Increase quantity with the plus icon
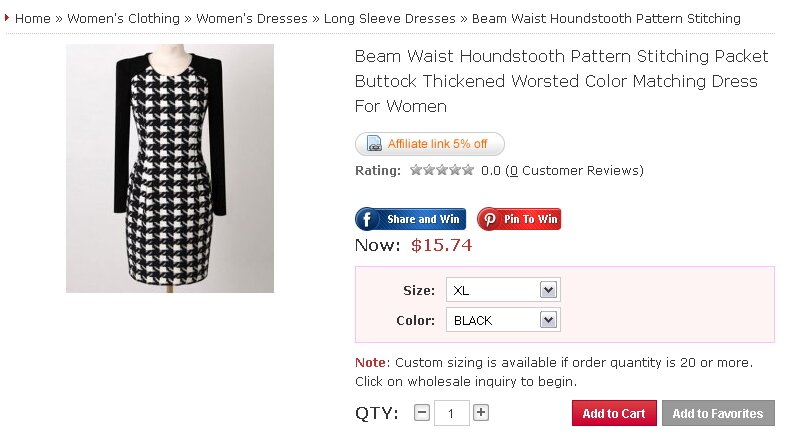This screenshot has height=432, width=806. click(x=481, y=412)
